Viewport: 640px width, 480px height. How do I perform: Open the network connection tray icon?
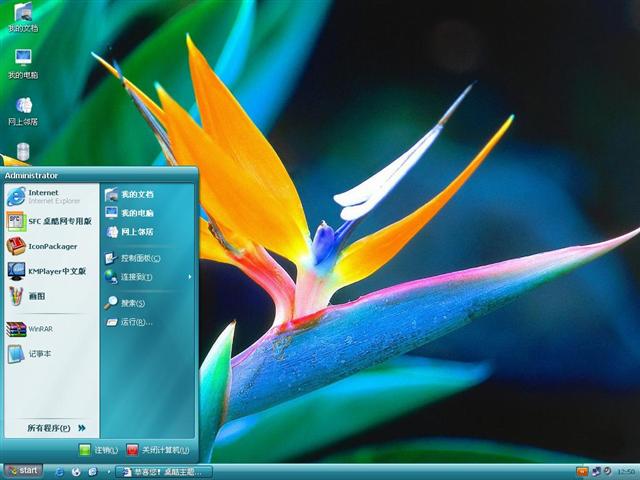[596, 472]
